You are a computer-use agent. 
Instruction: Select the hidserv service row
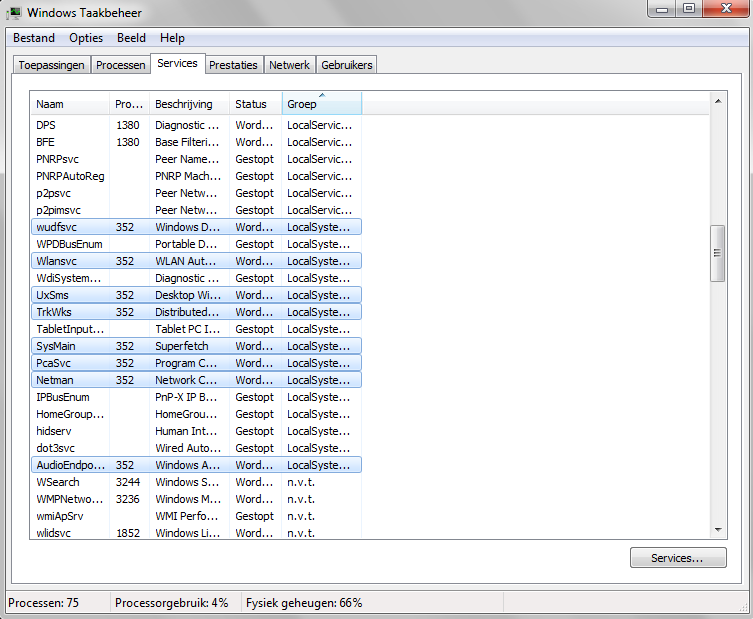196,431
